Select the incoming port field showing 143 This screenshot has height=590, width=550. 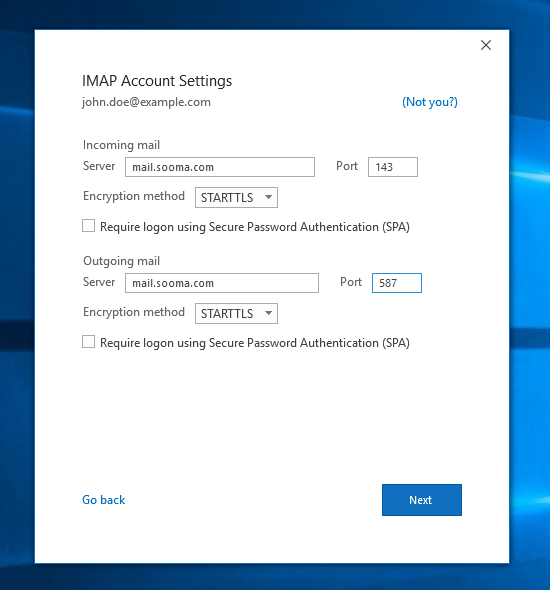(x=393, y=167)
